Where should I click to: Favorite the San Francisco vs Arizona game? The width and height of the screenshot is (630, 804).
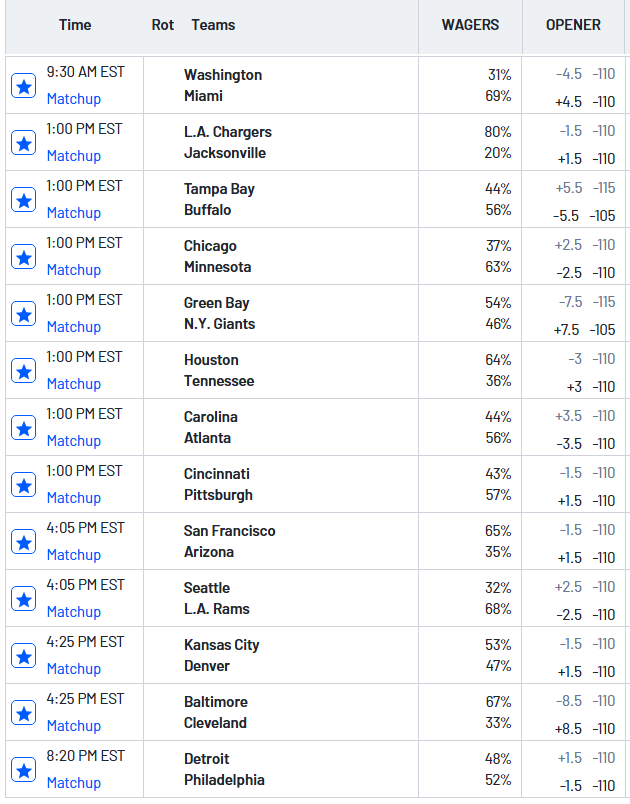(24, 542)
